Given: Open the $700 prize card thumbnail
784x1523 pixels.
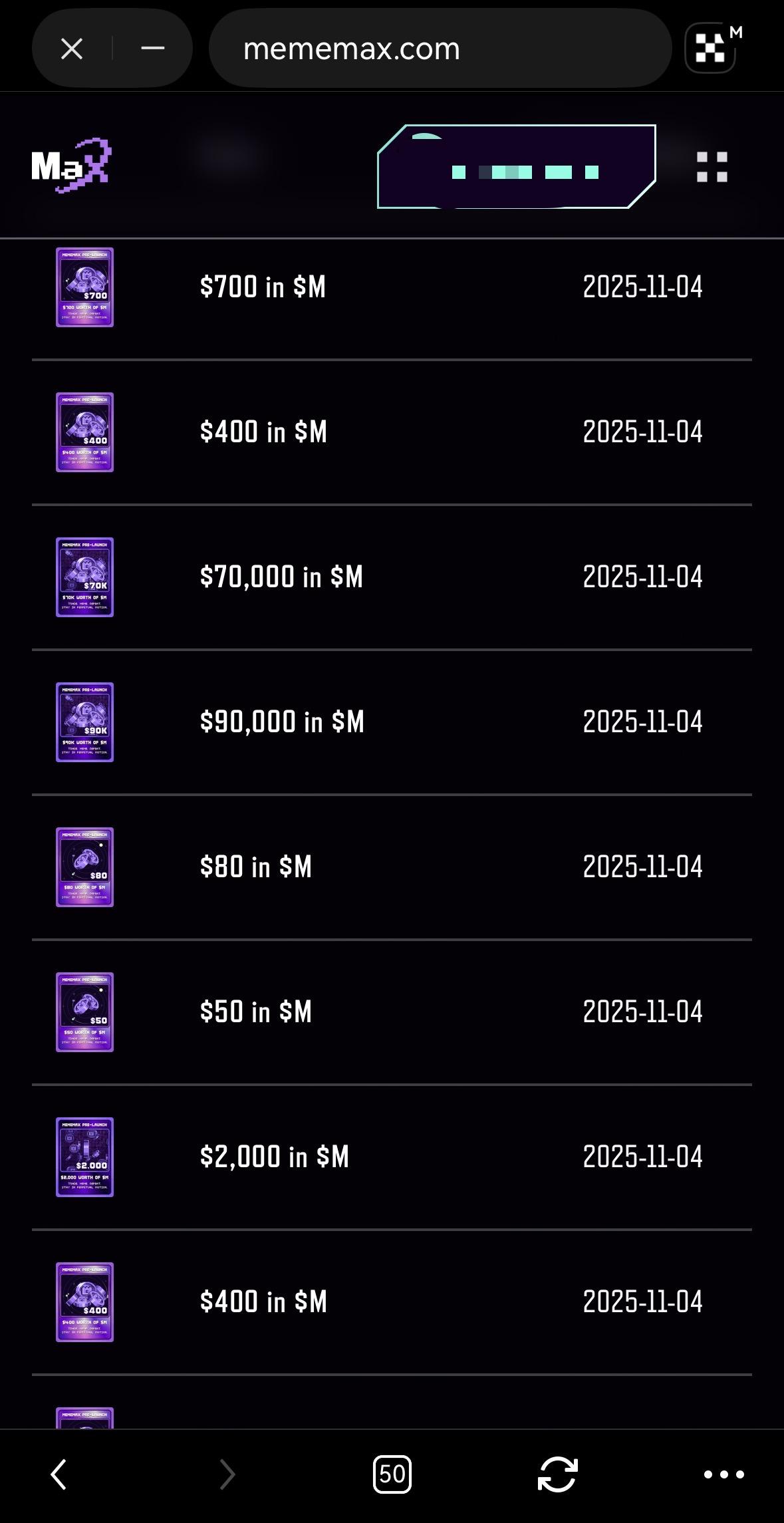Looking at the screenshot, I should pos(84,287).
